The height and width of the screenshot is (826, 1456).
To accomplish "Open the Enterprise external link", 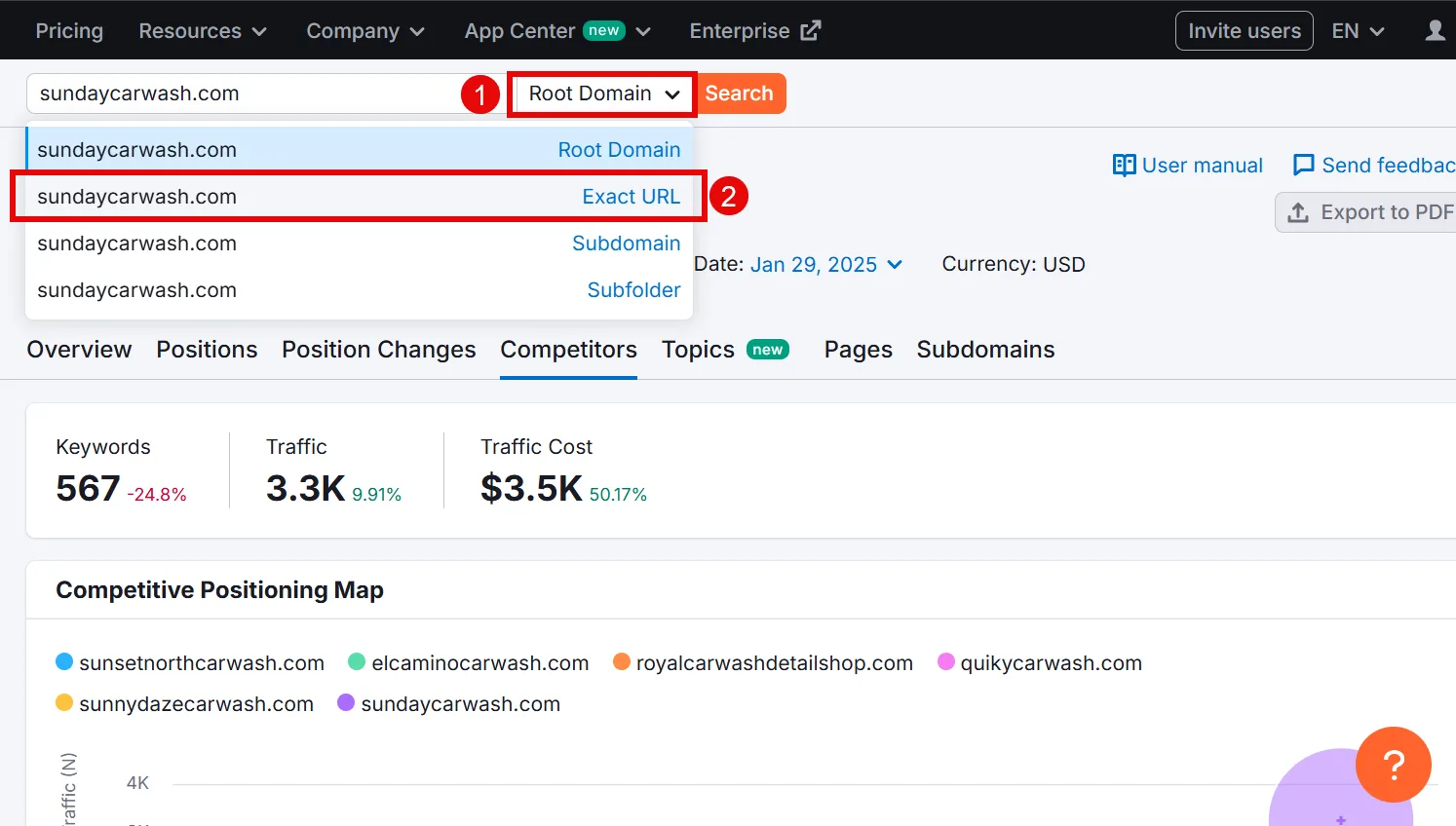I will pyautogui.click(x=755, y=31).
